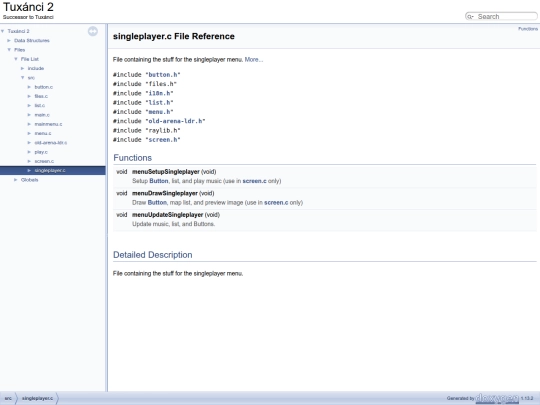Click the raylib.h include text
540x405 pixels.
point(164,131)
